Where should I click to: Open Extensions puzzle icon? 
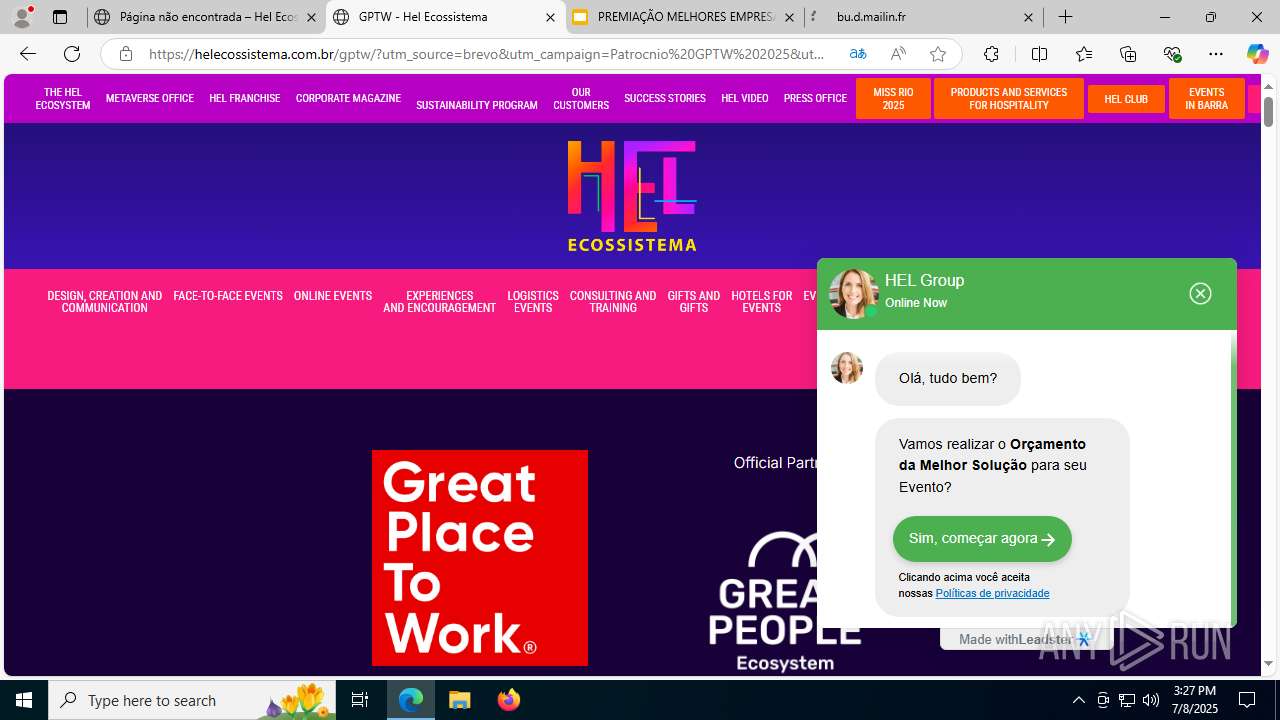[x=991, y=54]
